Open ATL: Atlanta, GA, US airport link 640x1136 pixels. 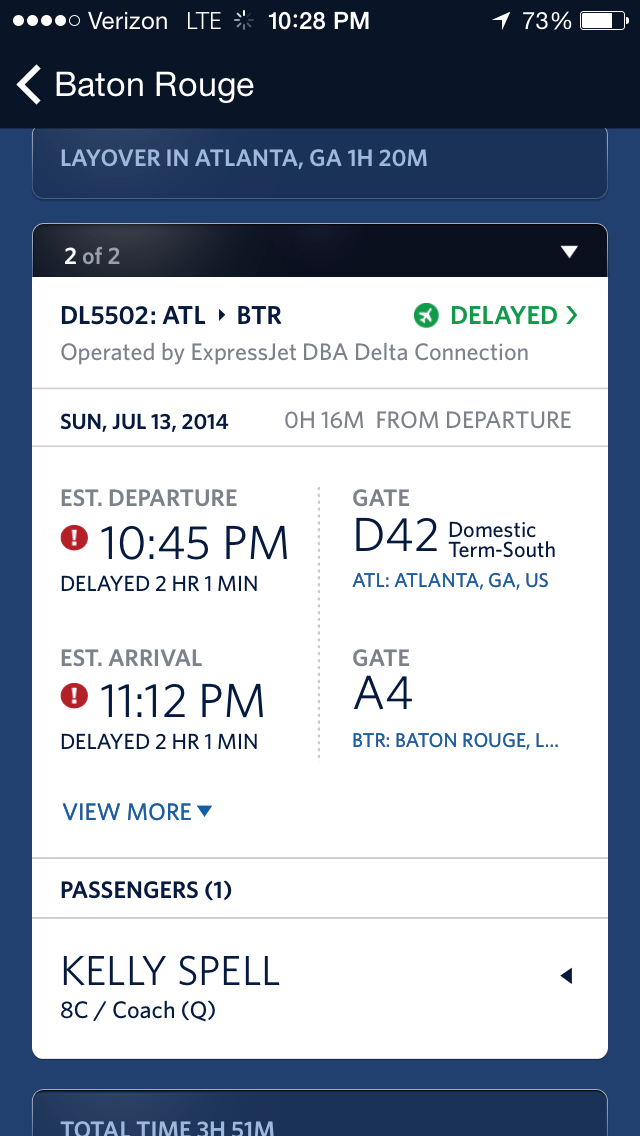tap(450, 581)
